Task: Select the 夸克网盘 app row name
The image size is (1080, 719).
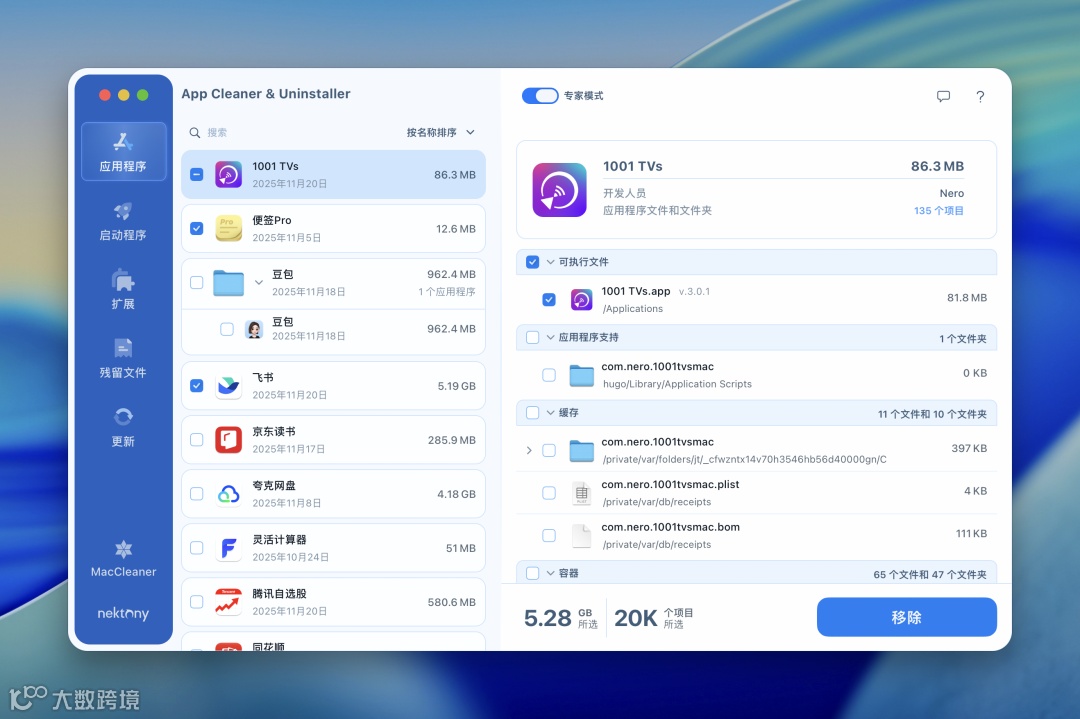Action: [273, 486]
